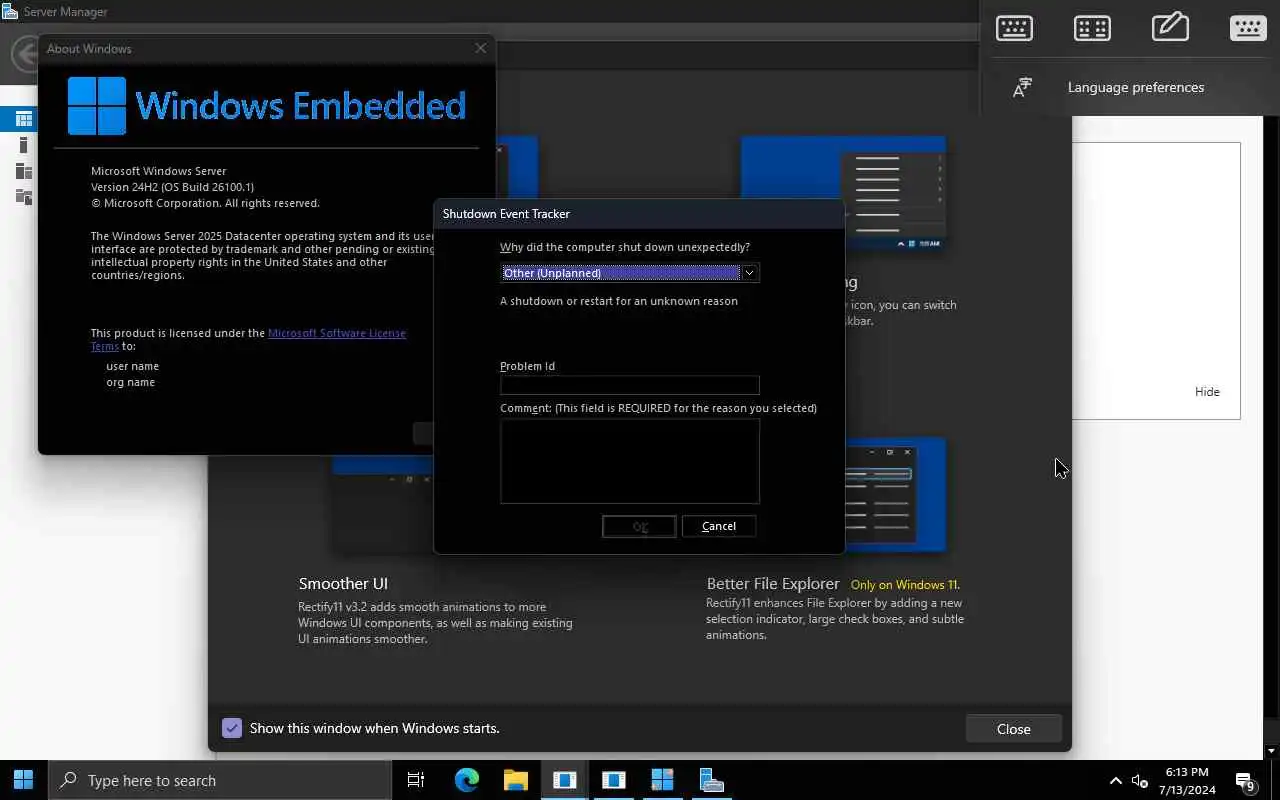
Task: Click the Comment text area
Action: pos(630,461)
